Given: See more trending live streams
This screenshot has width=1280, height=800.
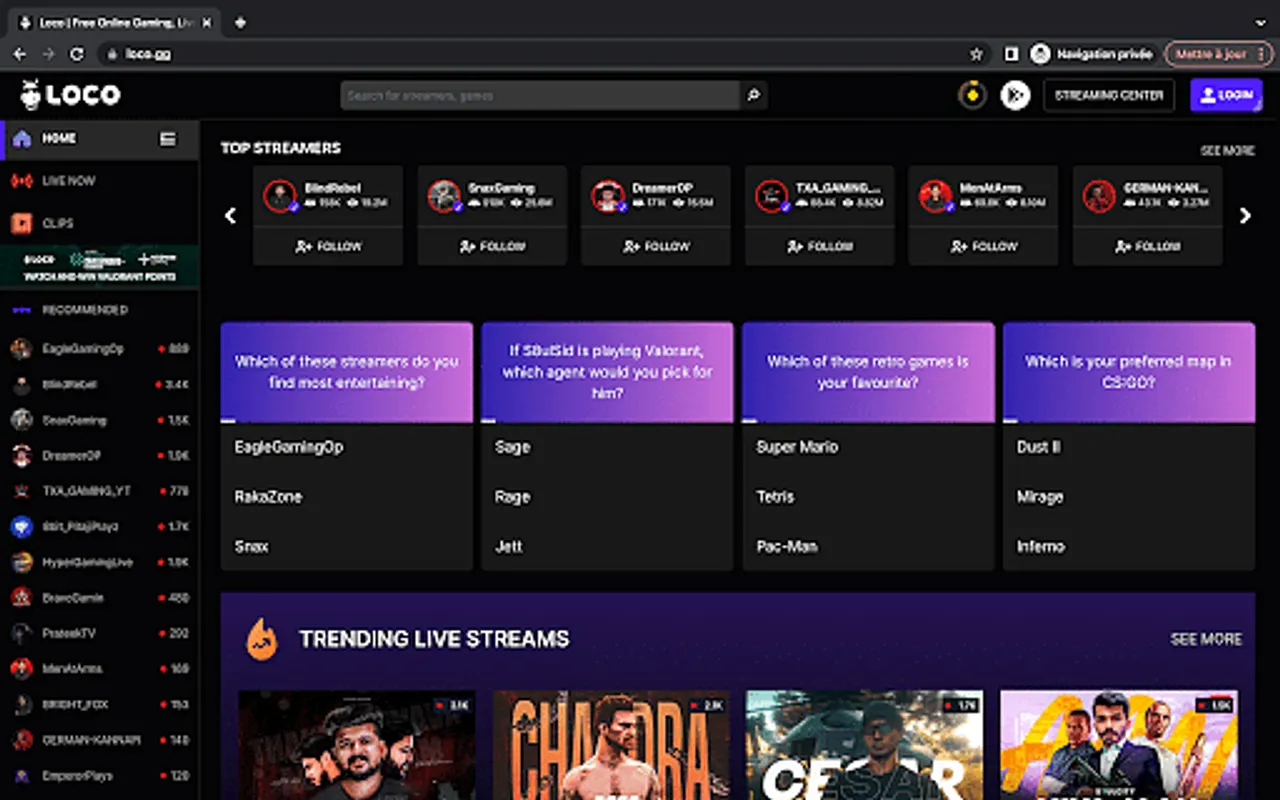Looking at the screenshot, I should tap(1206, 639).
